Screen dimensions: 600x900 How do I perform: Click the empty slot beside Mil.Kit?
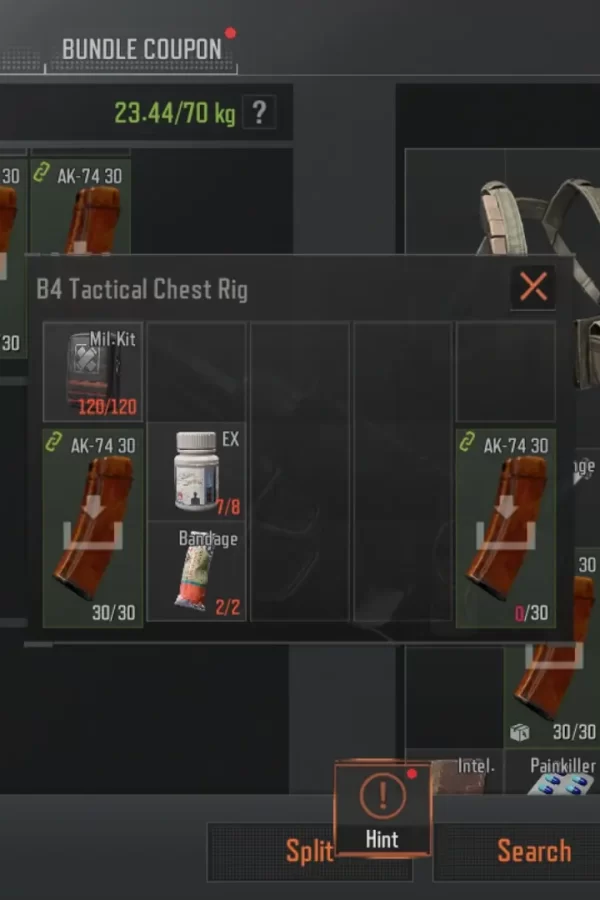click(196, 371)
